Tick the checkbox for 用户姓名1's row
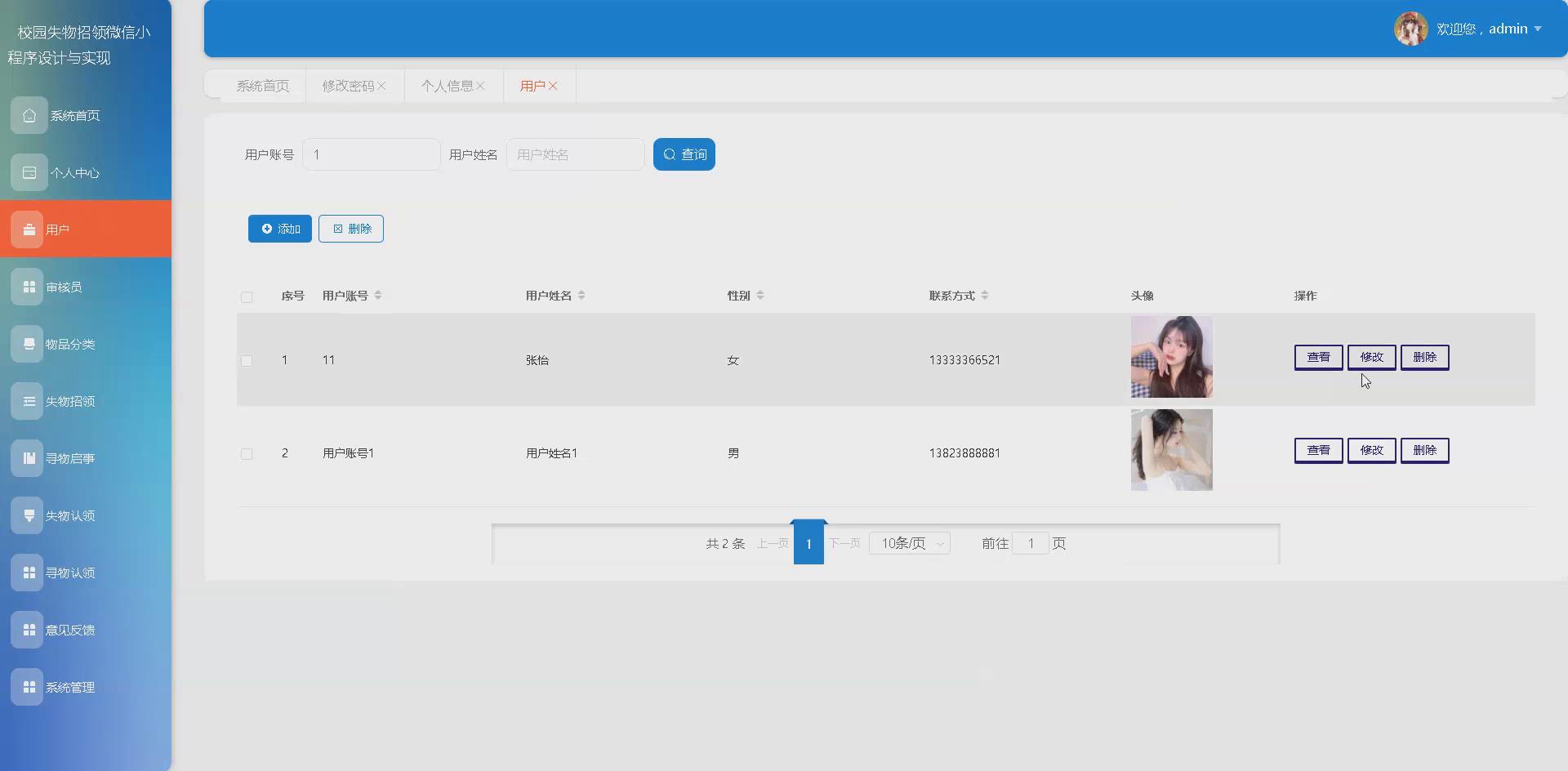 (x=247, y=453)
